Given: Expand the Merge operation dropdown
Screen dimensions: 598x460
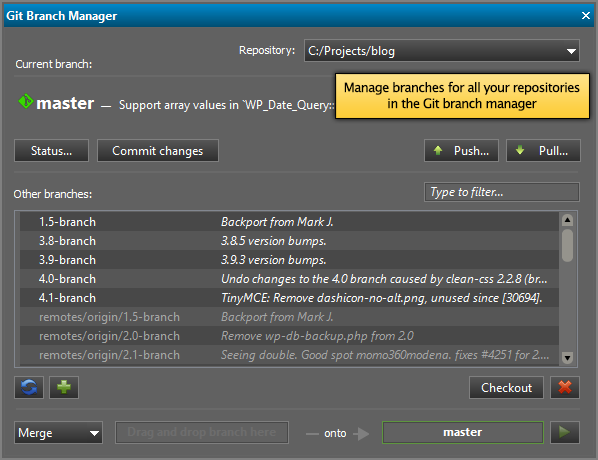Looking at the screenshot, I should (58, 433).
